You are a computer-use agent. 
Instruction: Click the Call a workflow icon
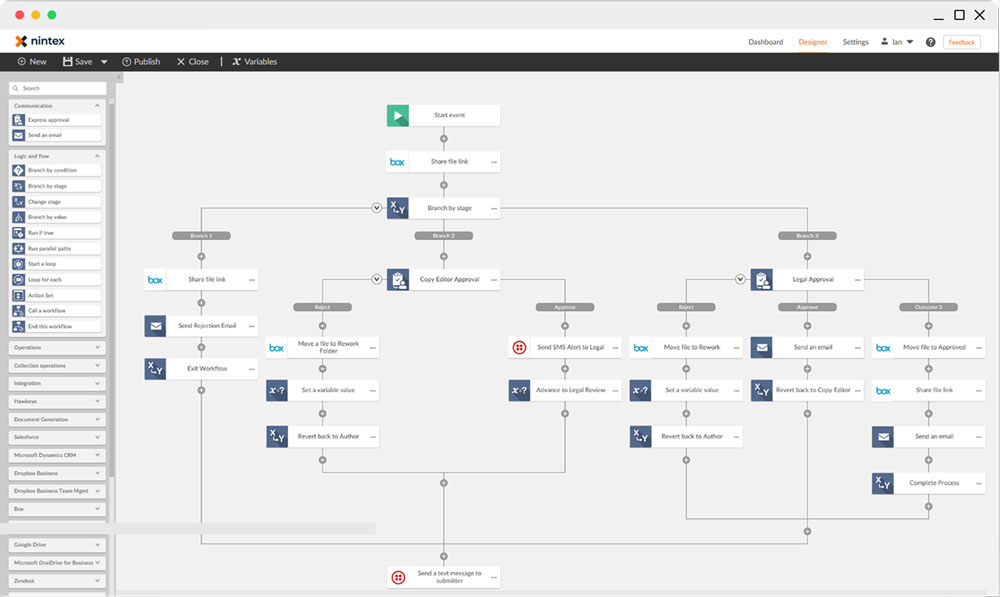click(17, 310)
